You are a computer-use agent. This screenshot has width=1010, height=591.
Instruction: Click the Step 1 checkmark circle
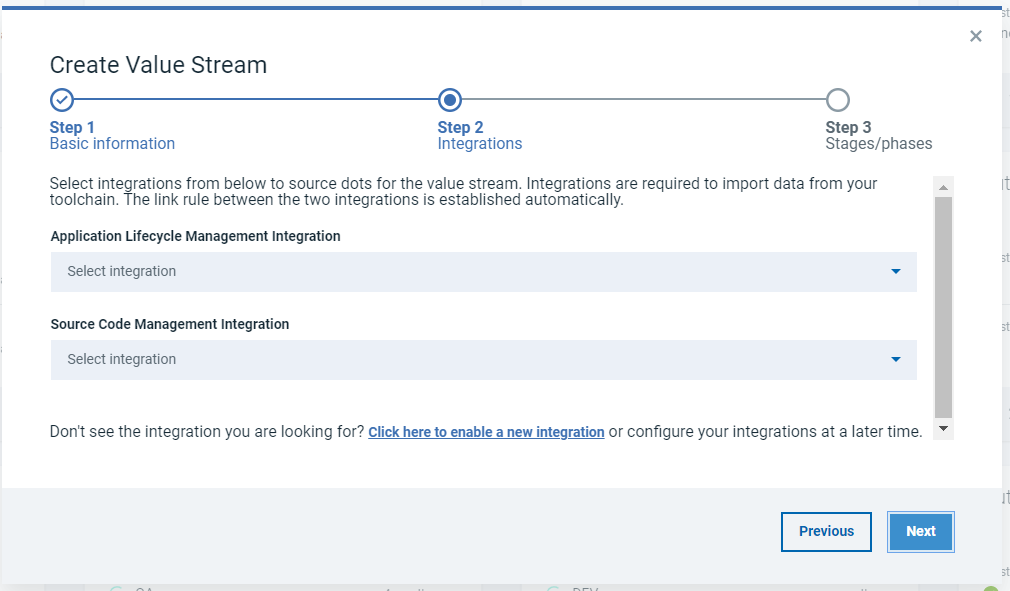62,100
